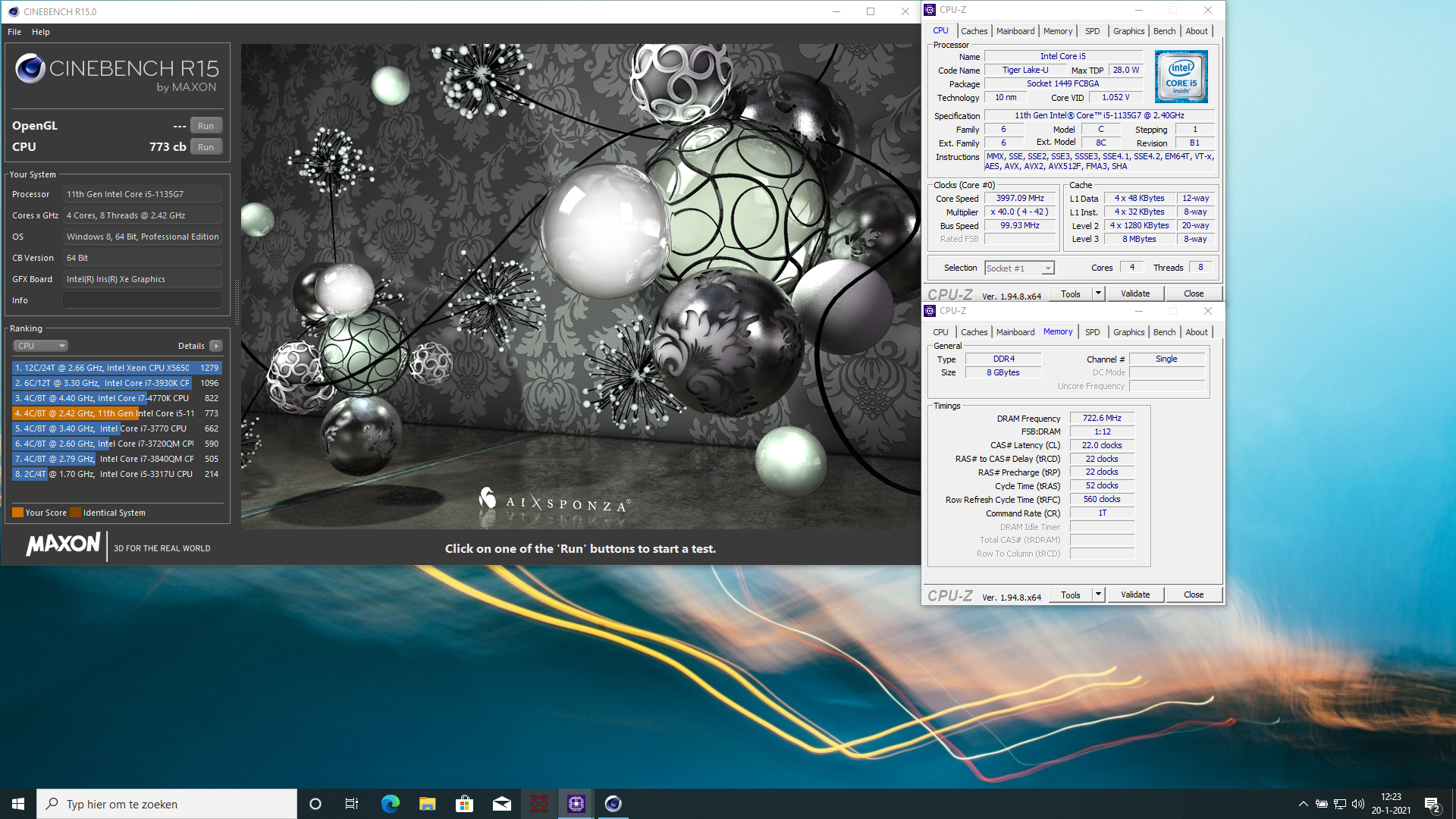The height and width of the screenshot is (819, 1456).
Task: Select the Core i7-3770 ranking row
Action: [x=117, y=428]
